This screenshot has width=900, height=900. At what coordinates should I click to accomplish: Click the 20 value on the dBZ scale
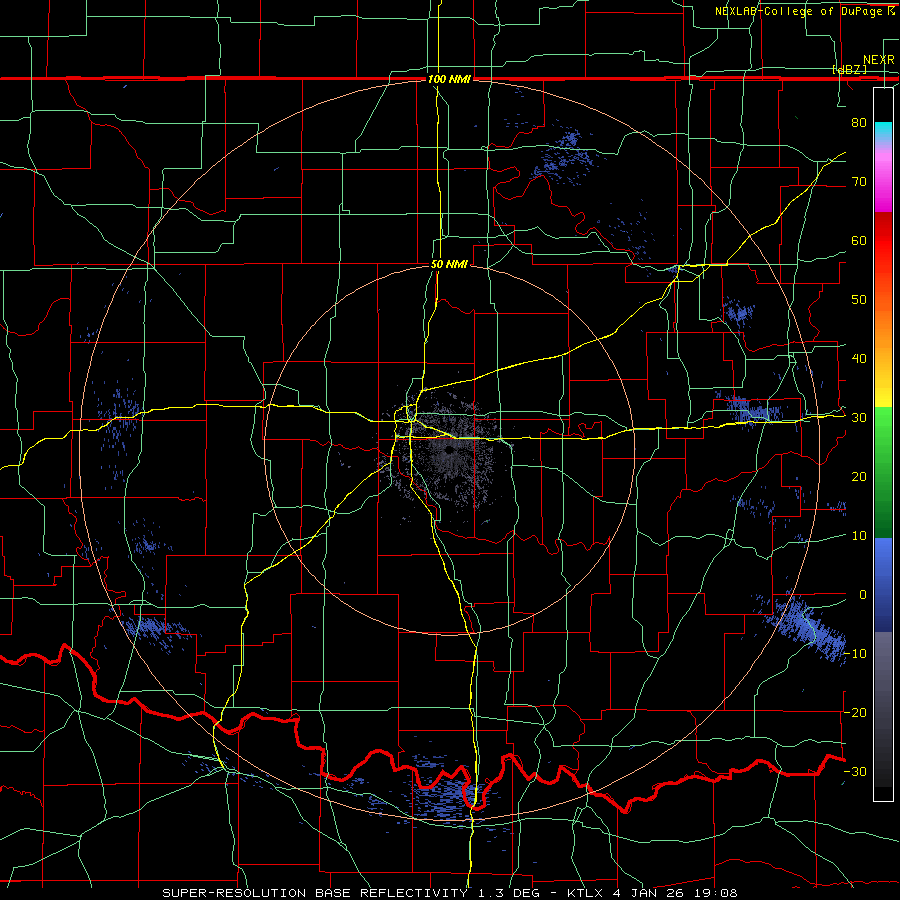click(859, 476)
